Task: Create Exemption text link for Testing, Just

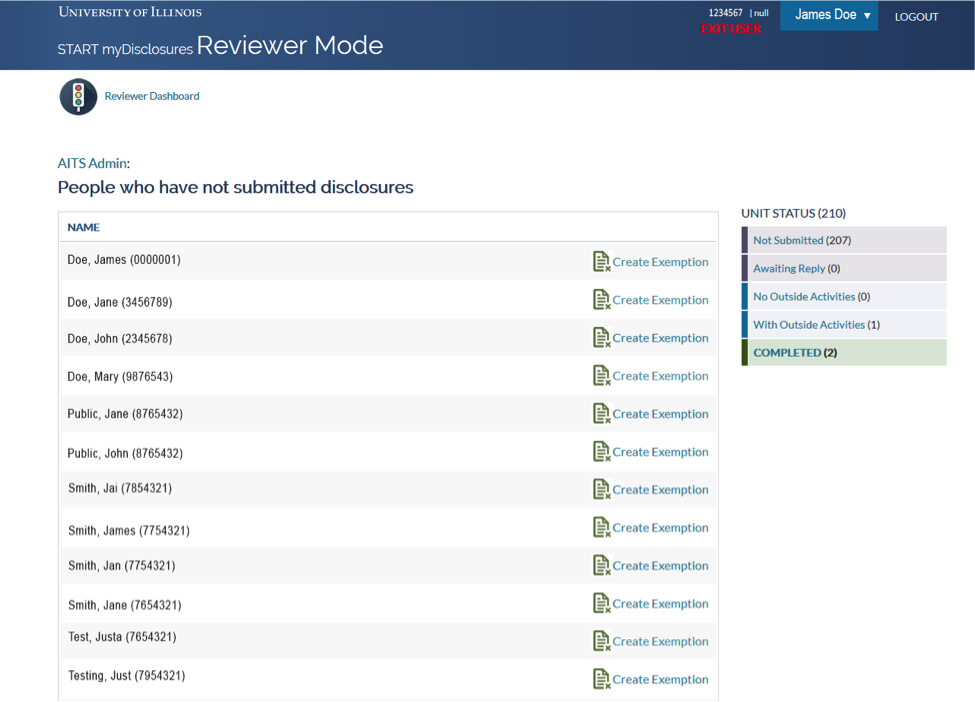Action: [660, 680]
